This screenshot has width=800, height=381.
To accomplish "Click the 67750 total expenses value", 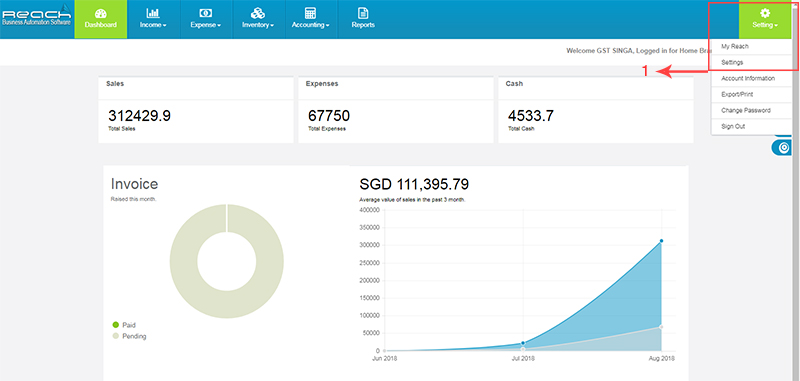I will pyautogui.click(x=329, y=116).
